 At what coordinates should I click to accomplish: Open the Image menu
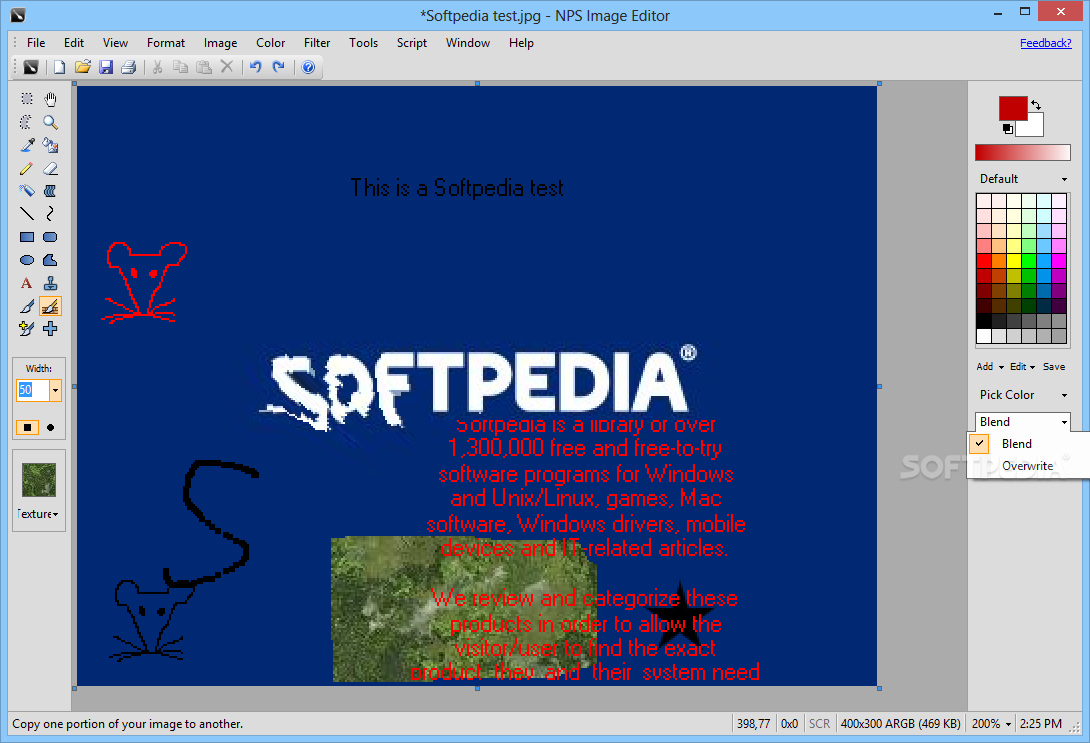[x=220, y=43]
